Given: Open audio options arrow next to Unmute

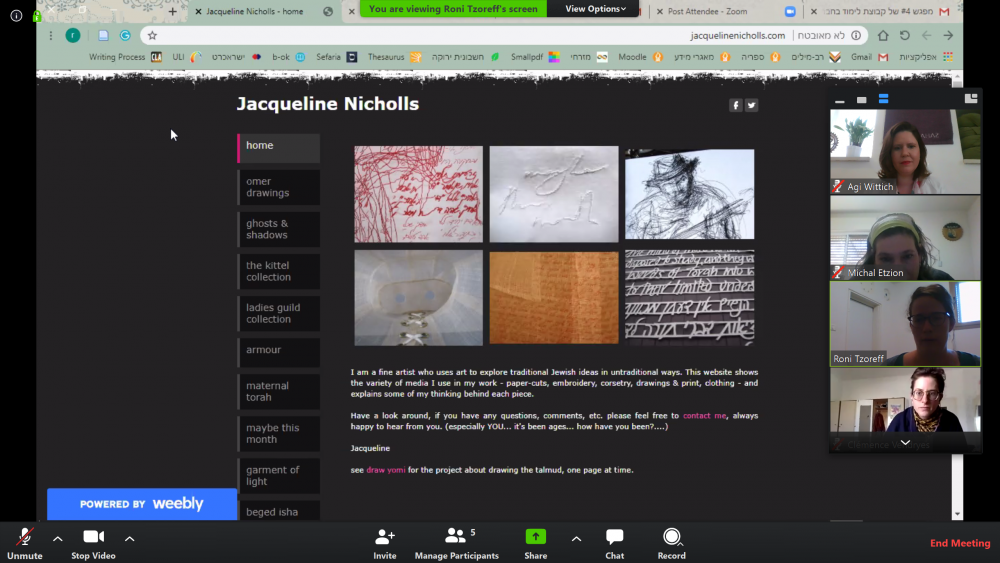Looking at the screenshot, I should pos(57,539).
